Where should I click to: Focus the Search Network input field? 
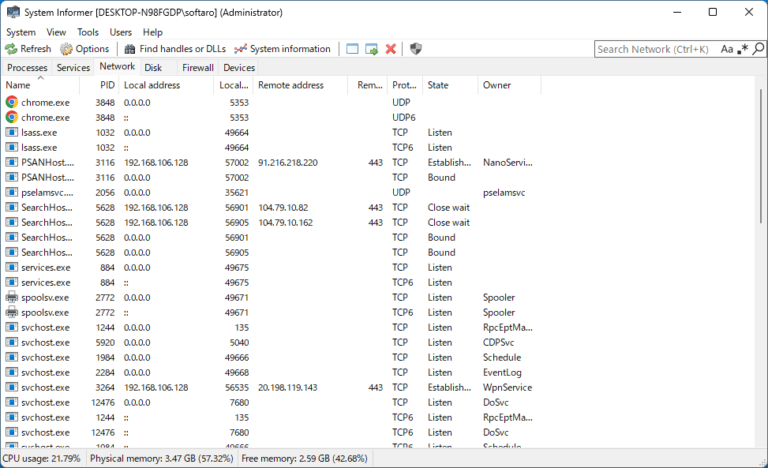pos(656,49)
